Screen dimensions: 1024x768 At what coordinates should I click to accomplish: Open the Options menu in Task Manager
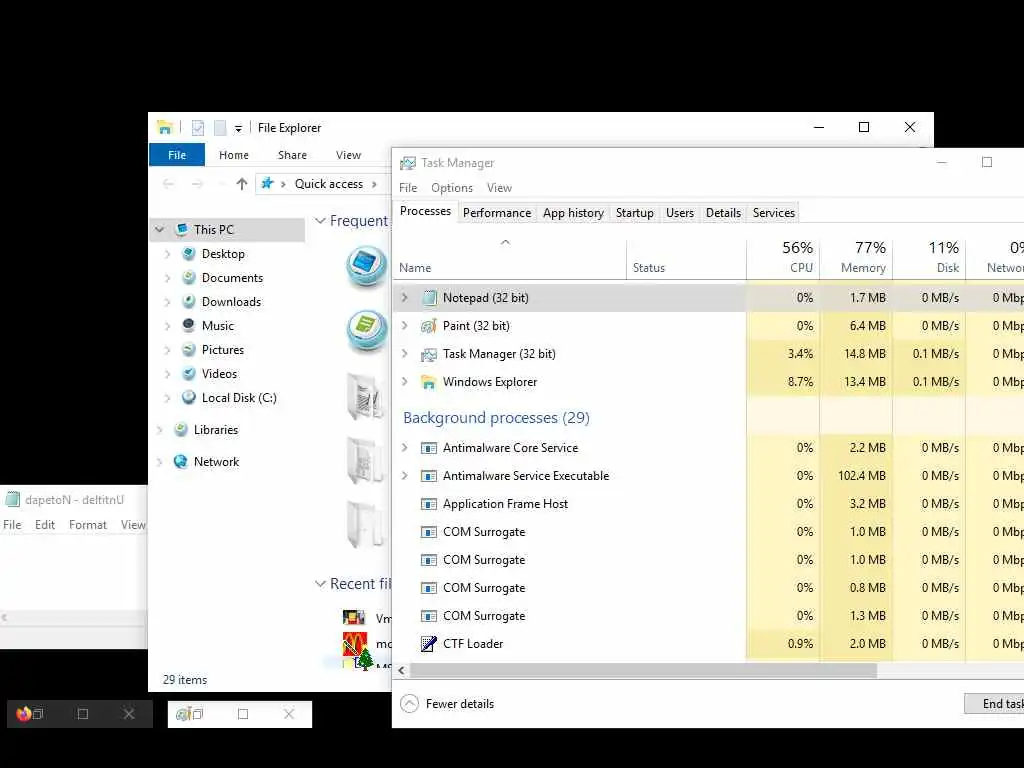point(452,188)
